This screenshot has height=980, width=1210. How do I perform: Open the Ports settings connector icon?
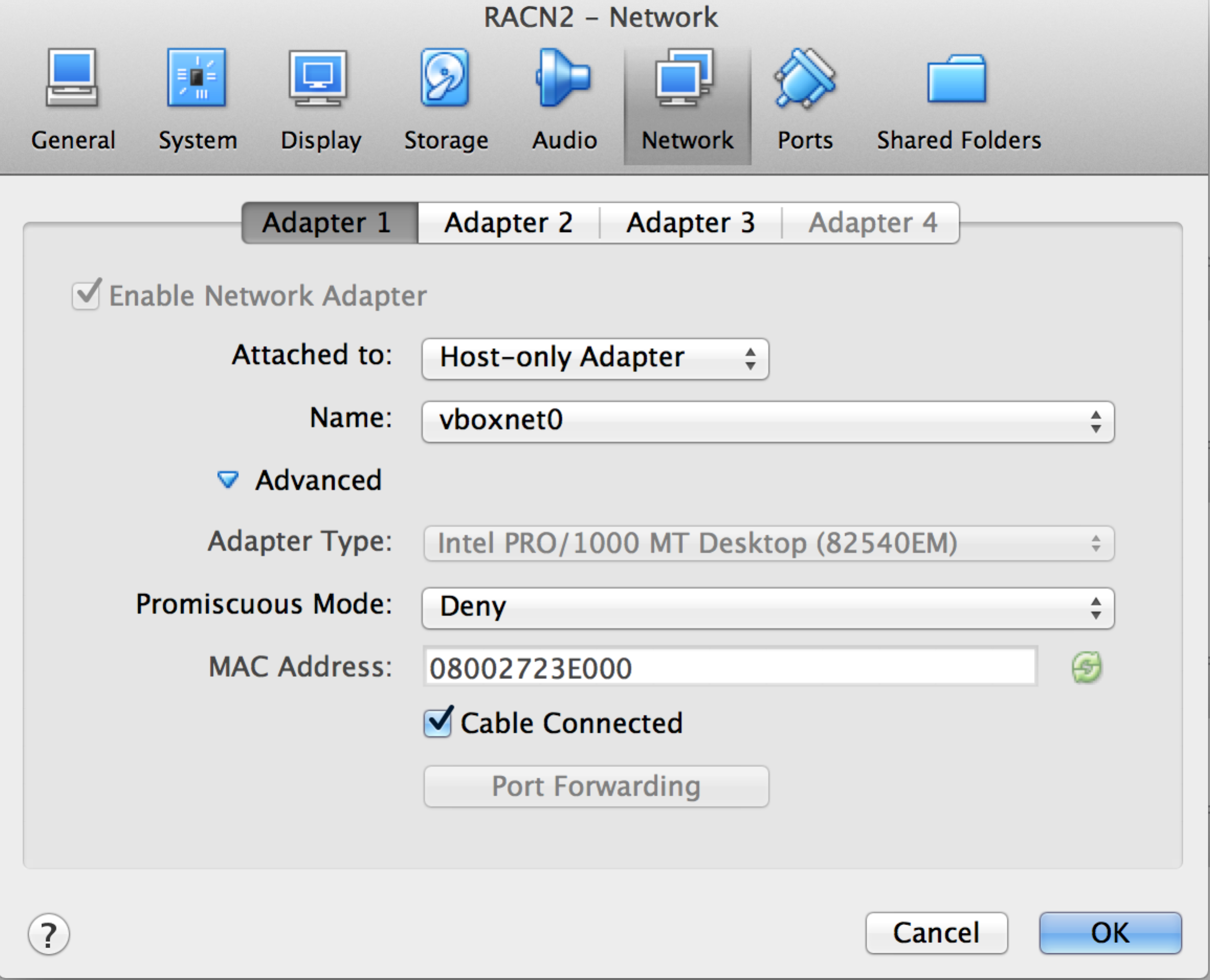805,78
